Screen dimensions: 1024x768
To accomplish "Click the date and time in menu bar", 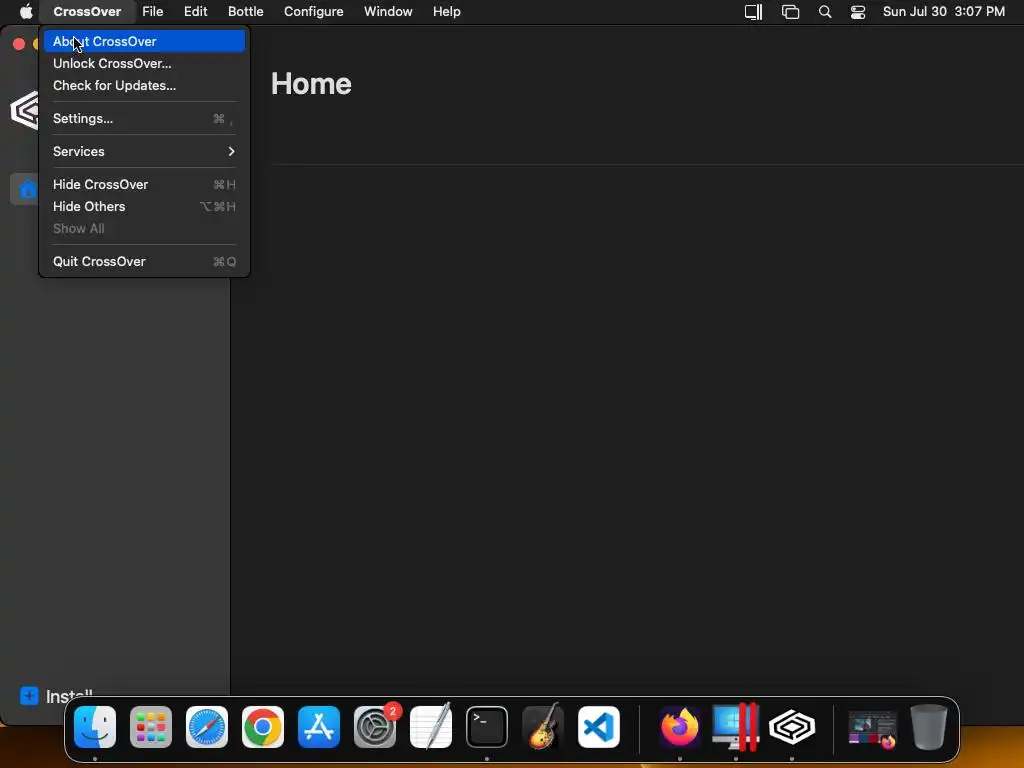I will pyautogui.click(x=944, y=12).
